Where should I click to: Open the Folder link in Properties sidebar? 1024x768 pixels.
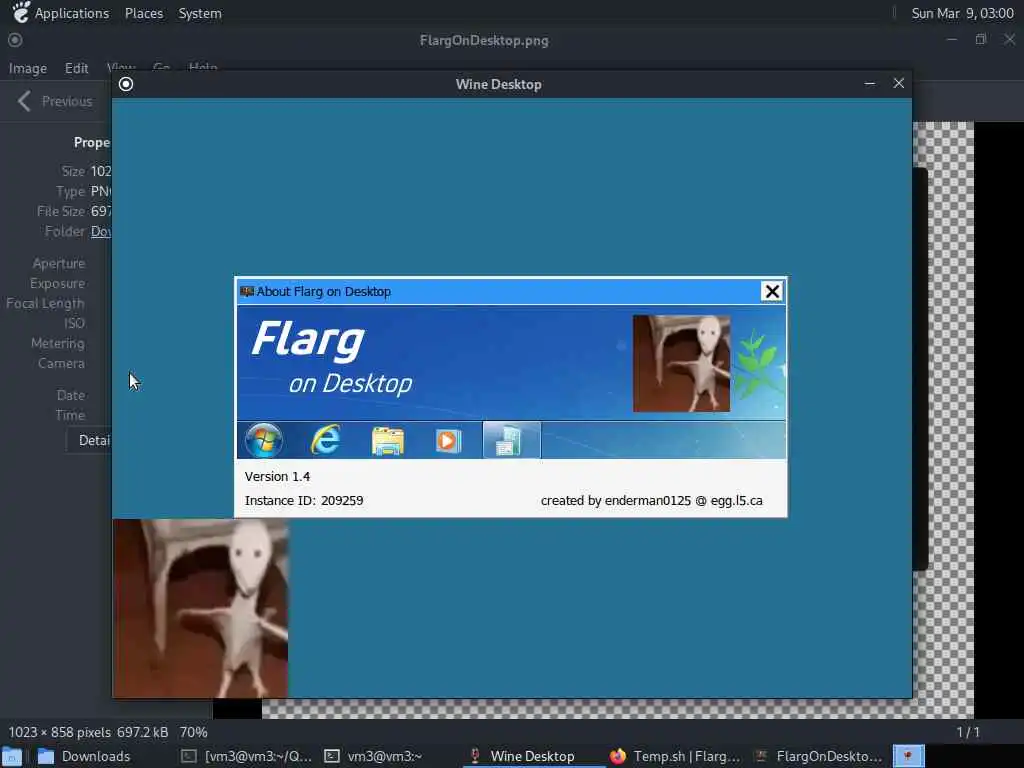click(101, 231)
